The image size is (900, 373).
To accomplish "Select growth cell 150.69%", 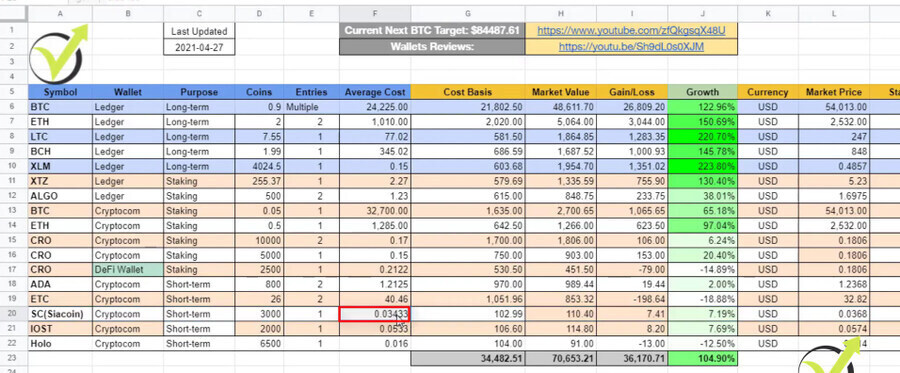I will [x=703, y=122].
